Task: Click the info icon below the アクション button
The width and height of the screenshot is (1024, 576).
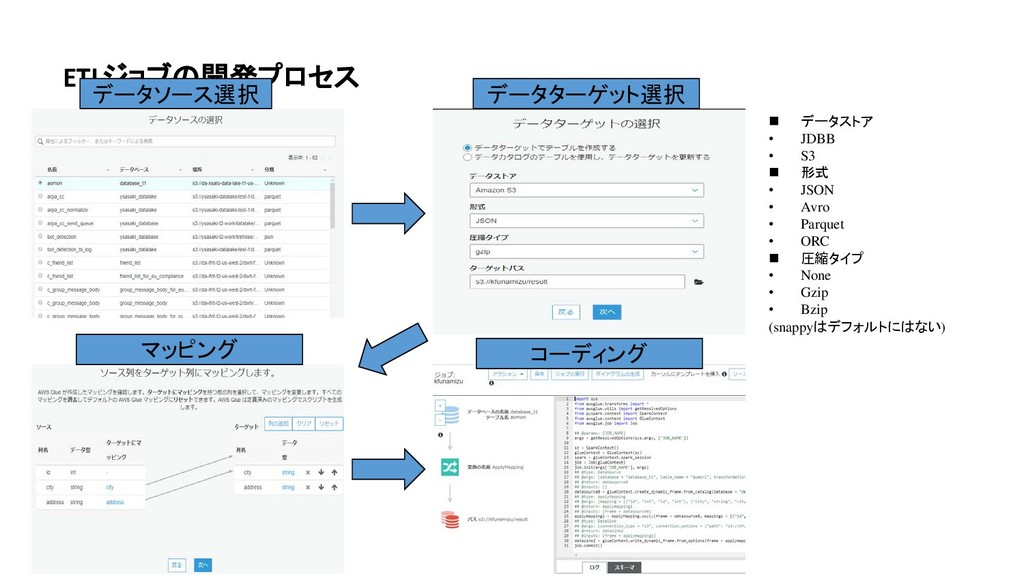Action: coord(491,383)
